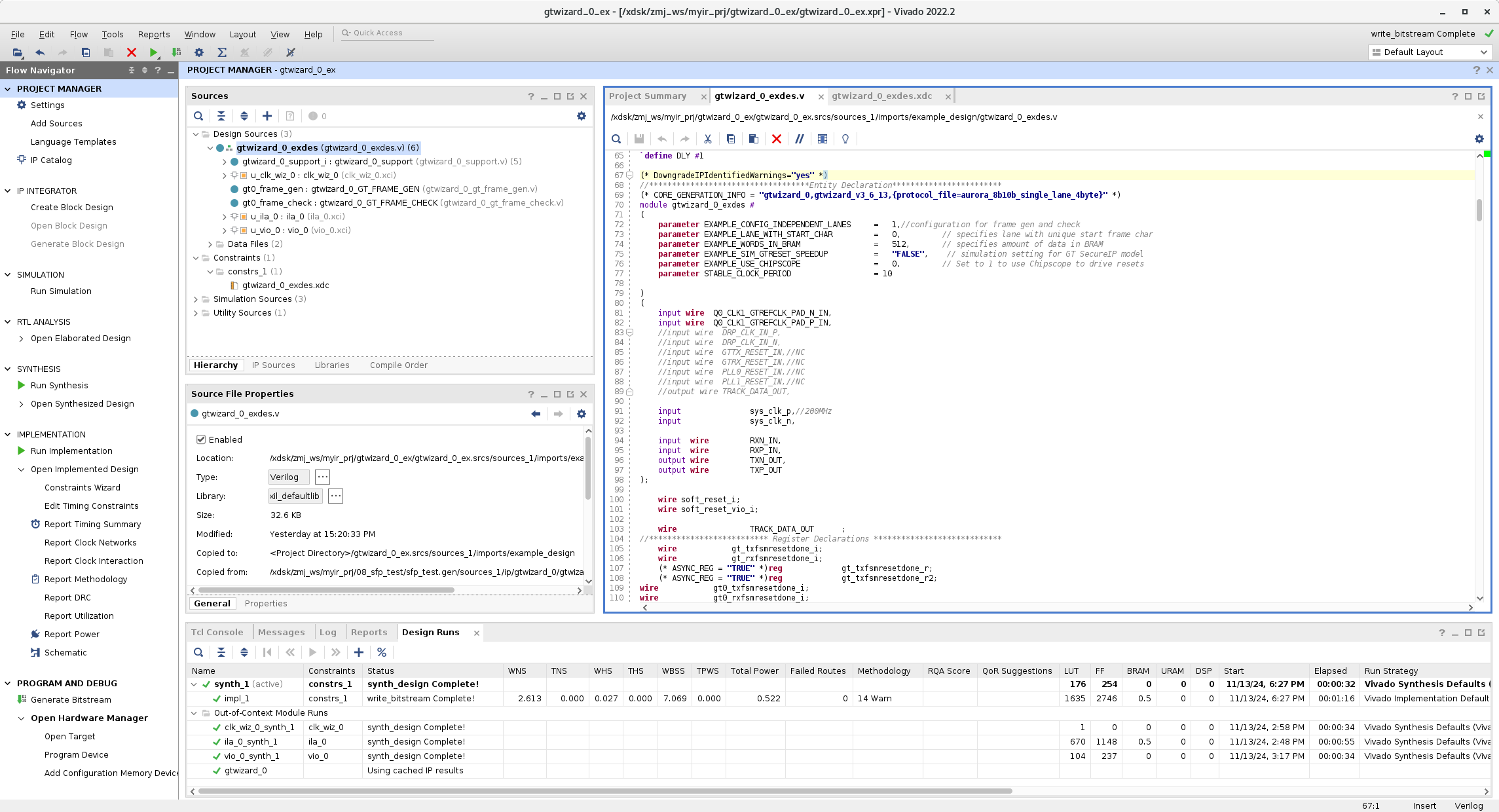
Task: Create new run with plus icon
Action: coord(359,652)
